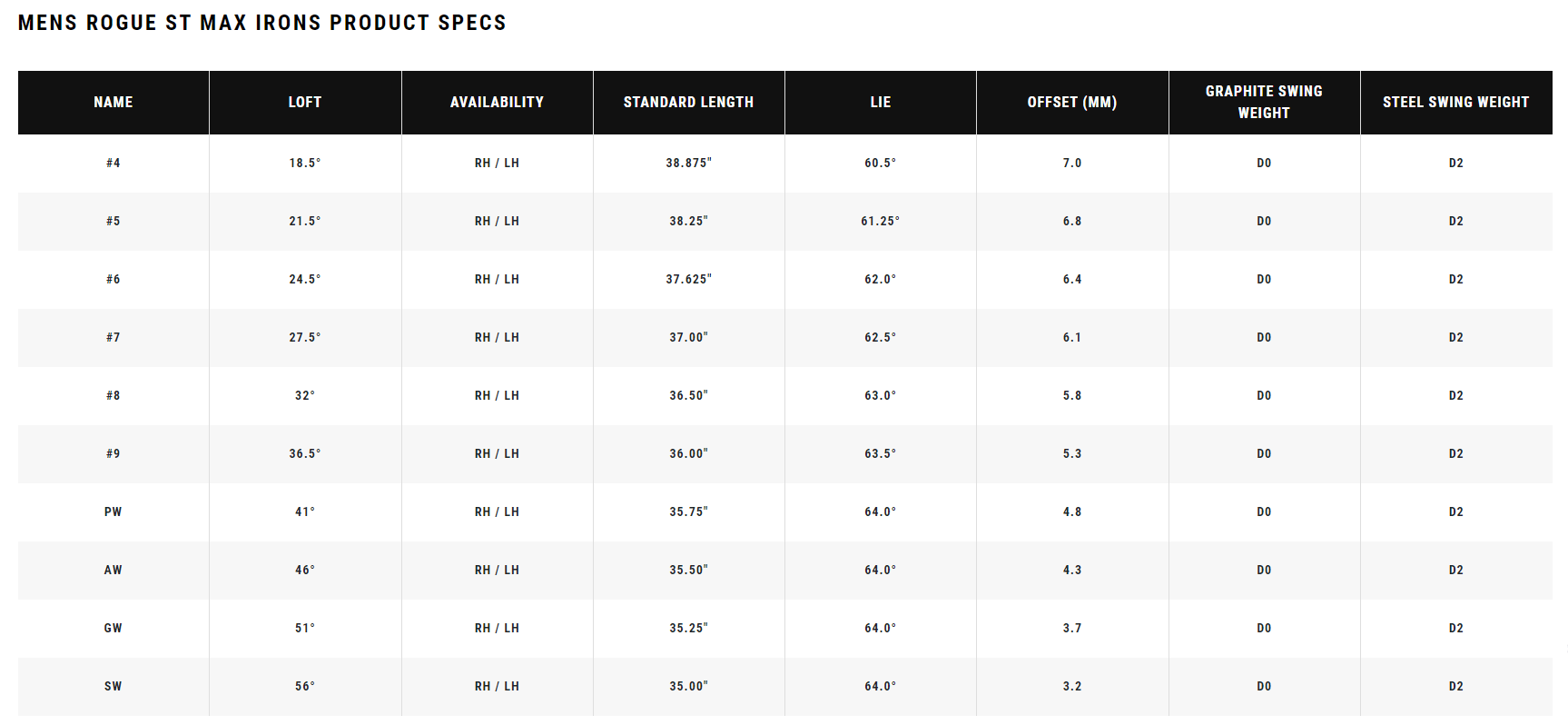
Task: Click the Mens Rogue ST Max heading
Action: (262, 23)
